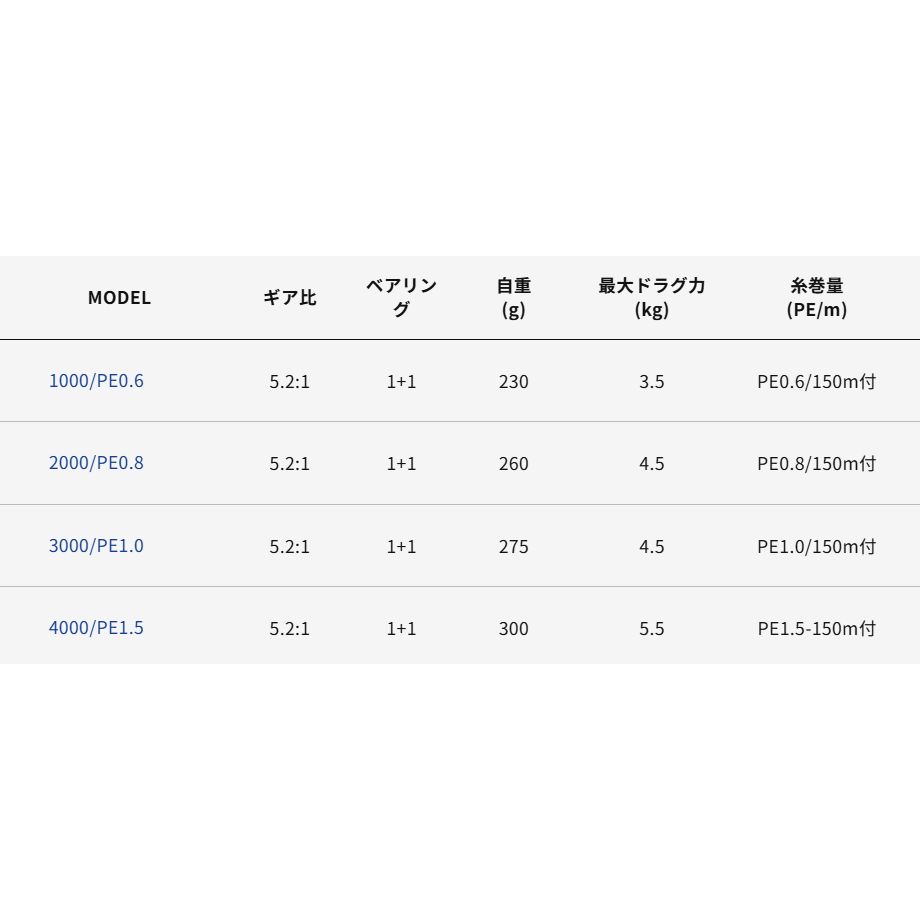This screenshot has width=920, height=920.
Task: Click the 3.5 max drag value
Action: [x=652, y=382]
